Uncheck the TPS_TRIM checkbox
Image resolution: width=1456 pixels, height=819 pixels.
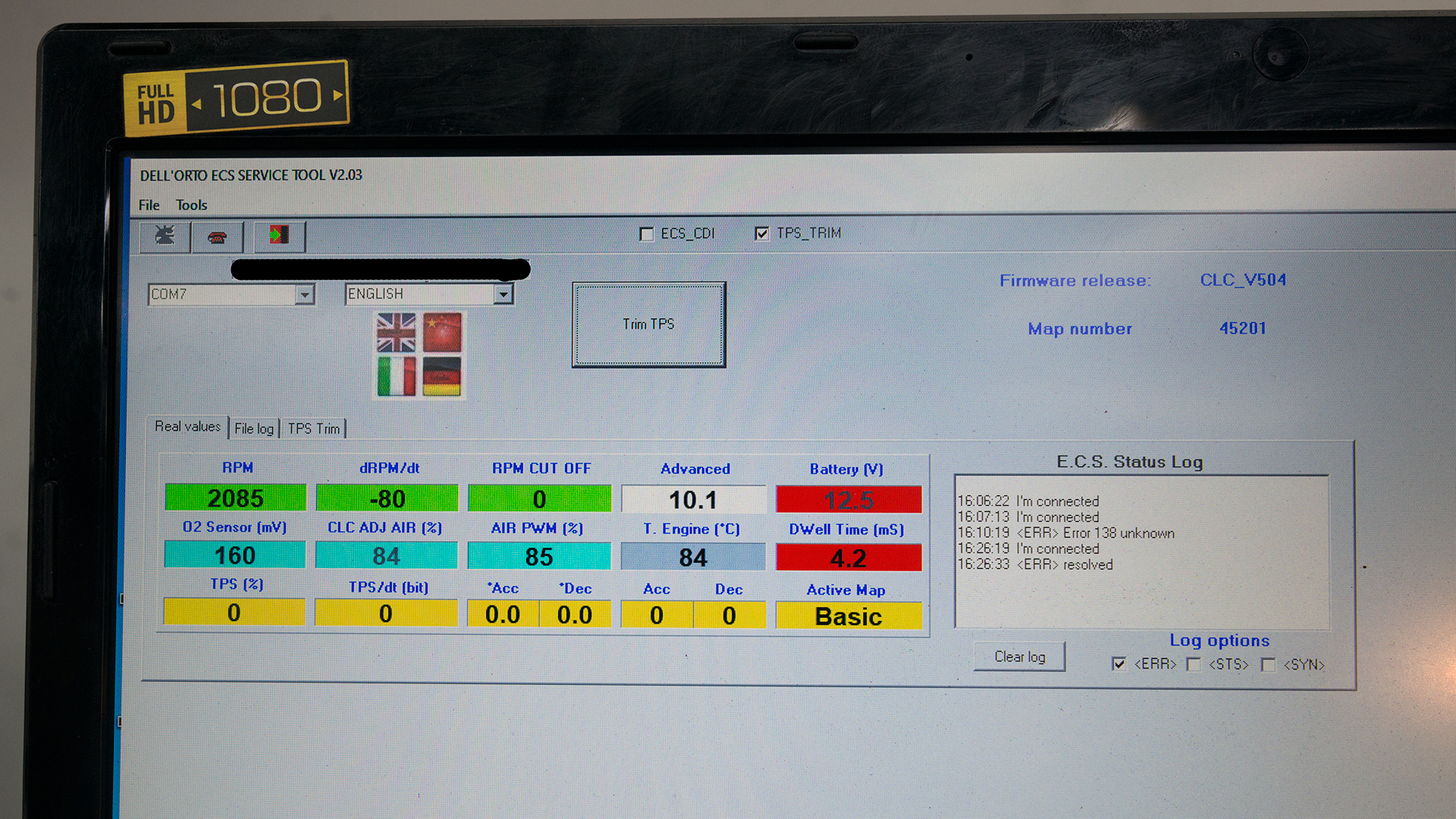click(762, 234)
